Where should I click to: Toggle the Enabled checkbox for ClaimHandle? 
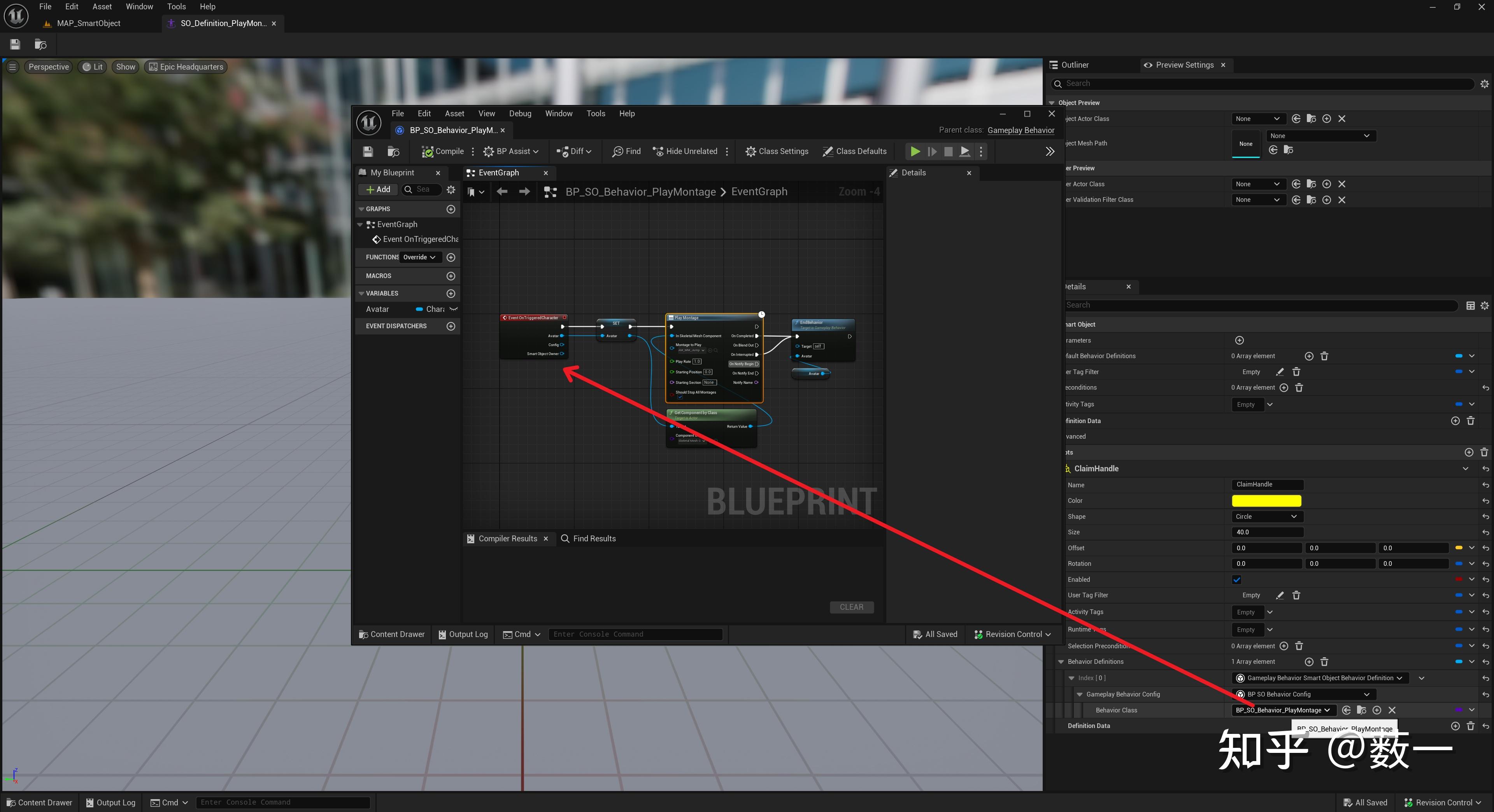(x=1236, y=579)
